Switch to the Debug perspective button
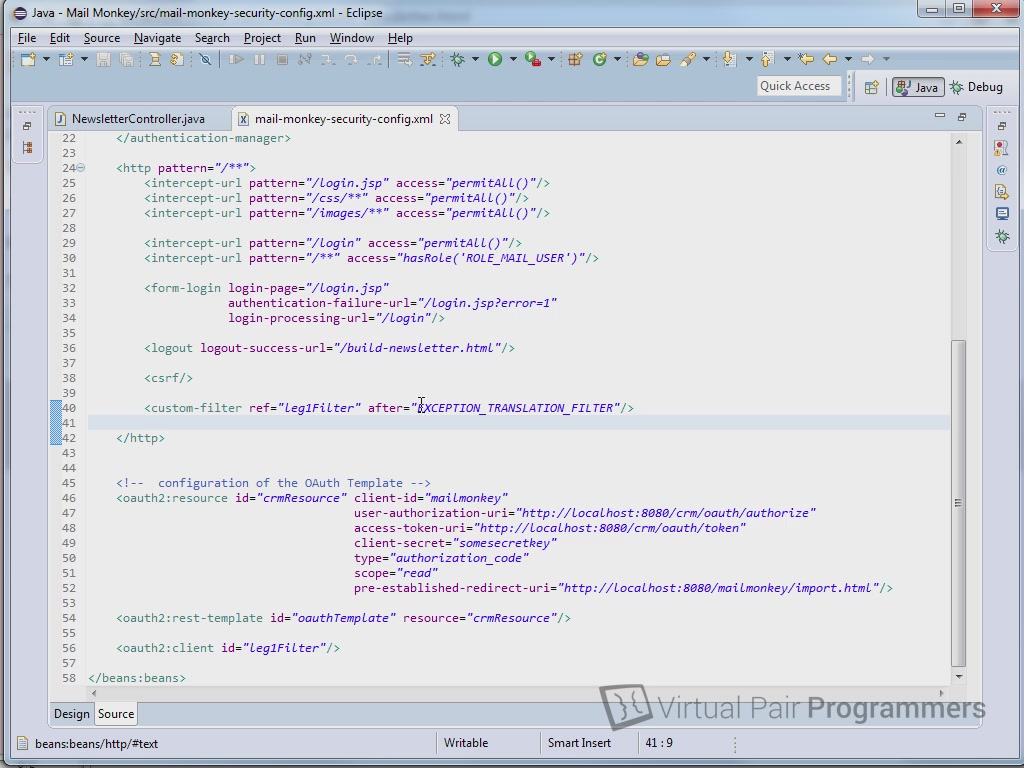Image resolution: width=1024 pixels, height=768 pixels. click(977, 87)
